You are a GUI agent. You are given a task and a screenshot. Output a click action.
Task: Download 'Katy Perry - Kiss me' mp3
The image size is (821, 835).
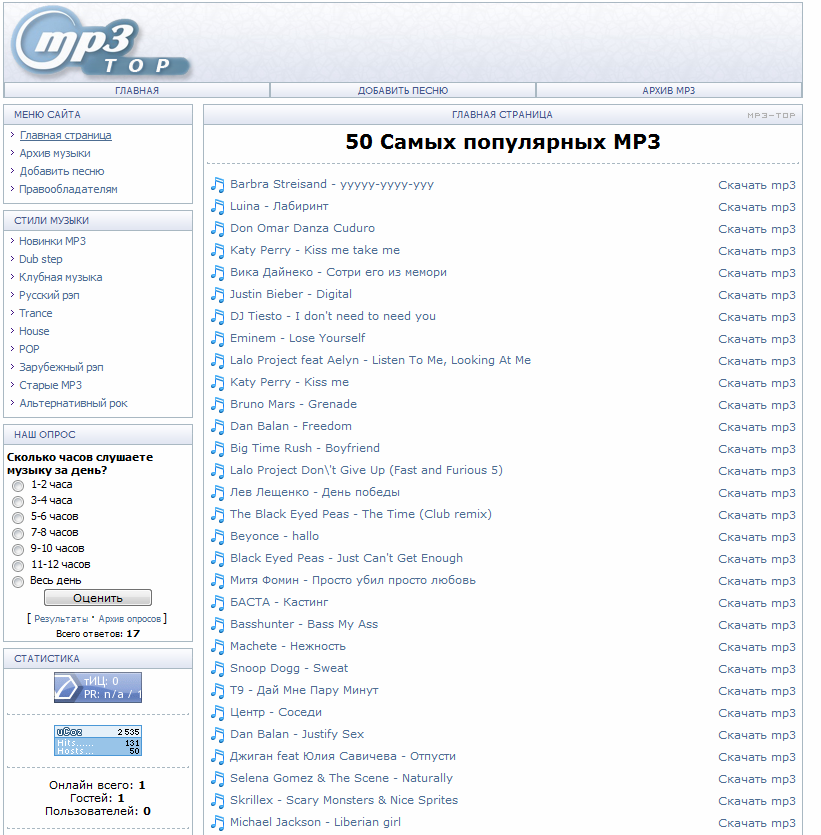click(x=757, y=383)
